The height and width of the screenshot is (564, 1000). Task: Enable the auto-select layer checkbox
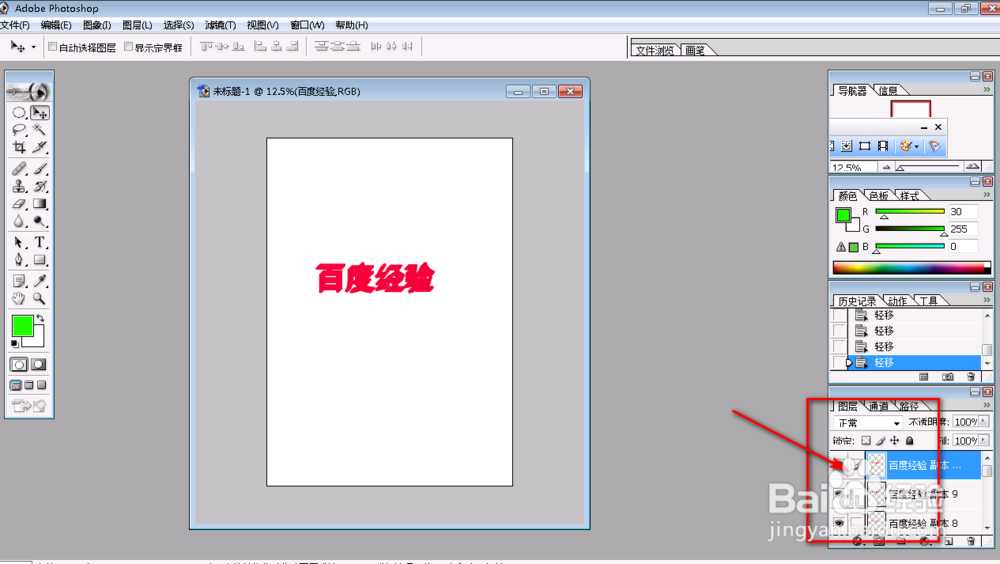coord(53,47)
